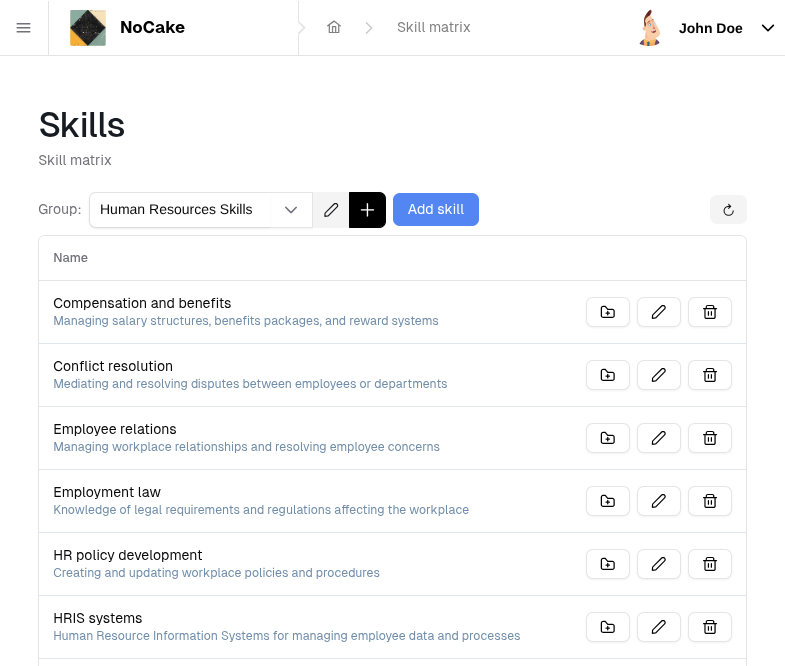Edit the HRIS systems skill

pos(659,627)
